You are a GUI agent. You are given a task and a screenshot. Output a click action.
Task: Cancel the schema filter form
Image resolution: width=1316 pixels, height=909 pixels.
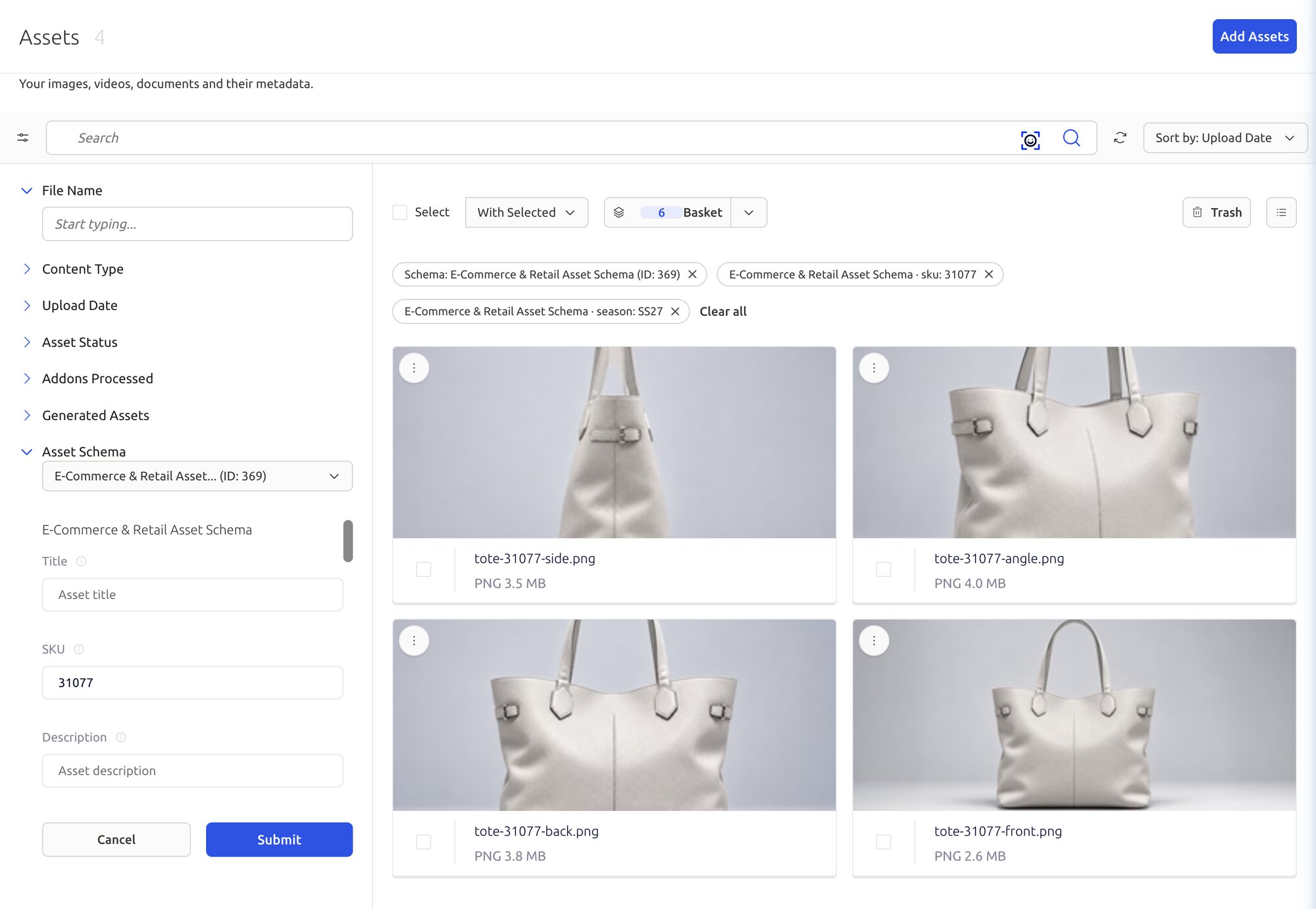coord(116,839)
